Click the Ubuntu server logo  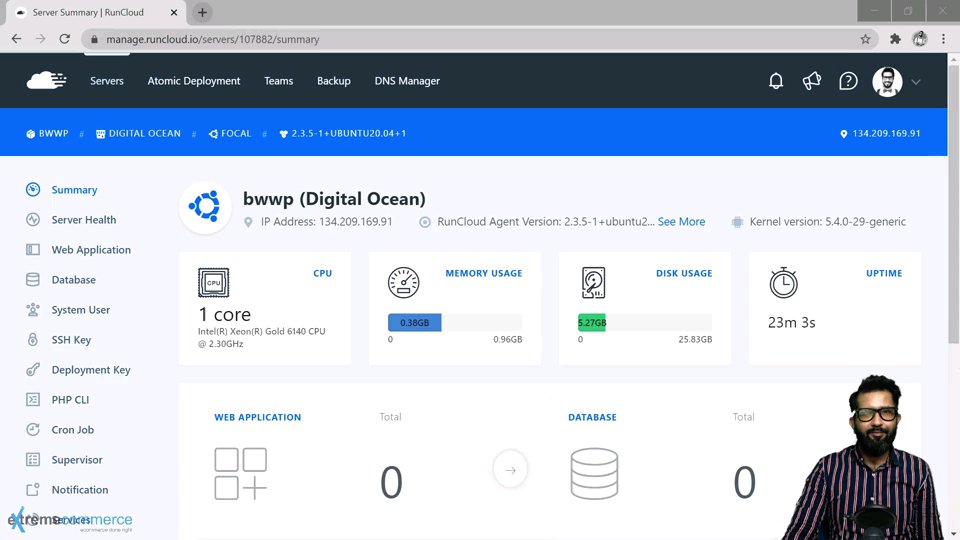click(x=205, y=206)
